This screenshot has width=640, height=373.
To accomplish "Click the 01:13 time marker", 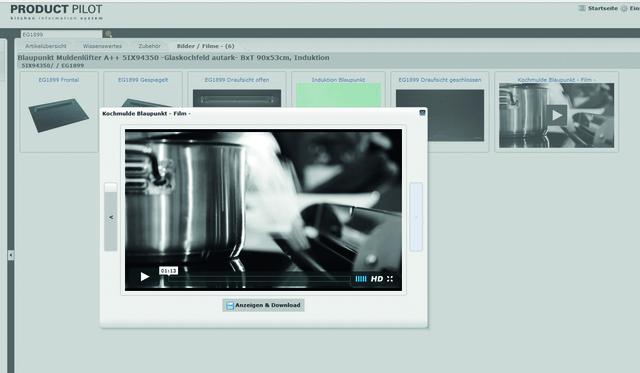I will point(169,271).
